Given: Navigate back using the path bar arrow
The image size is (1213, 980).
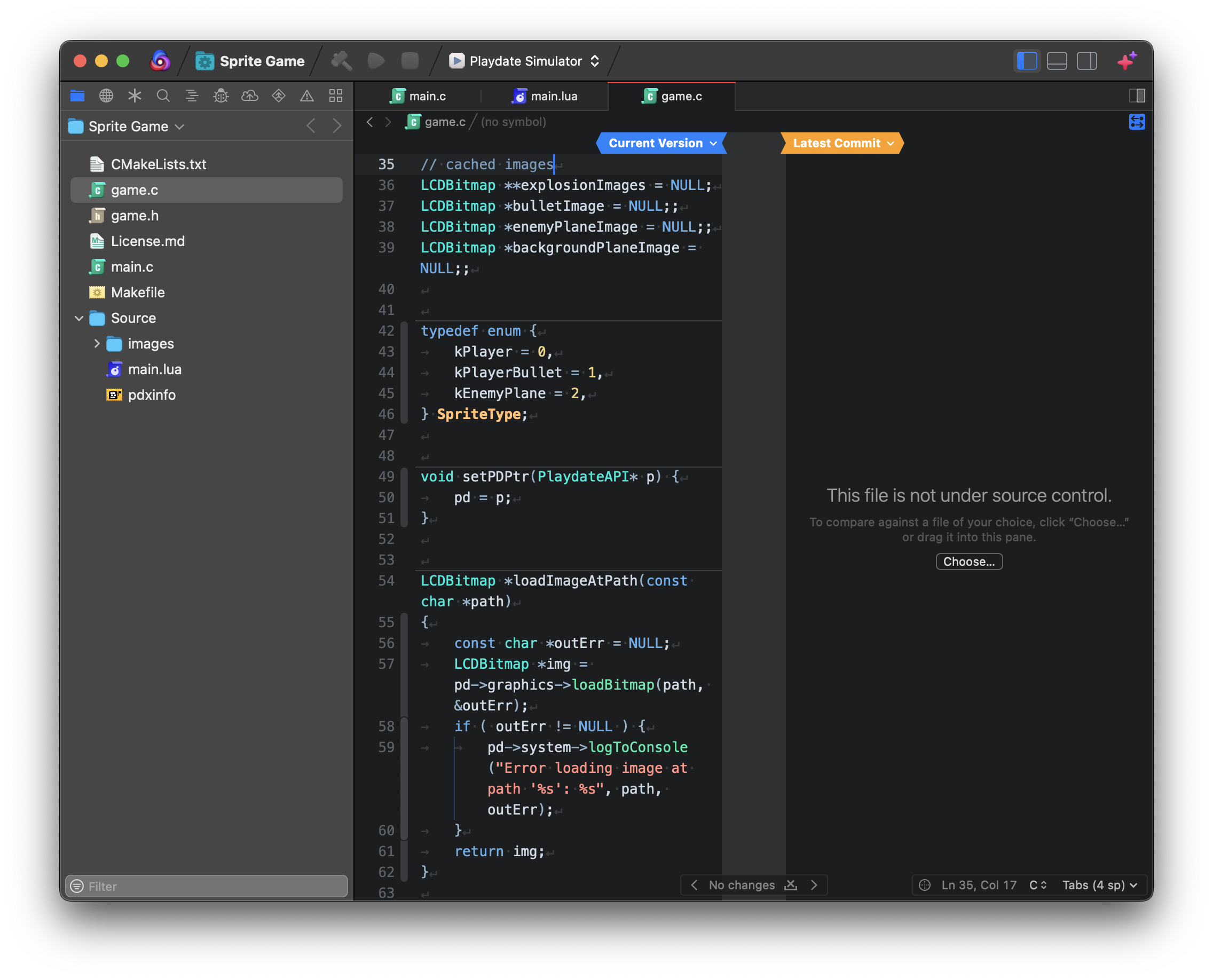Looking at the screenshot, I should [x=370, y=122].
